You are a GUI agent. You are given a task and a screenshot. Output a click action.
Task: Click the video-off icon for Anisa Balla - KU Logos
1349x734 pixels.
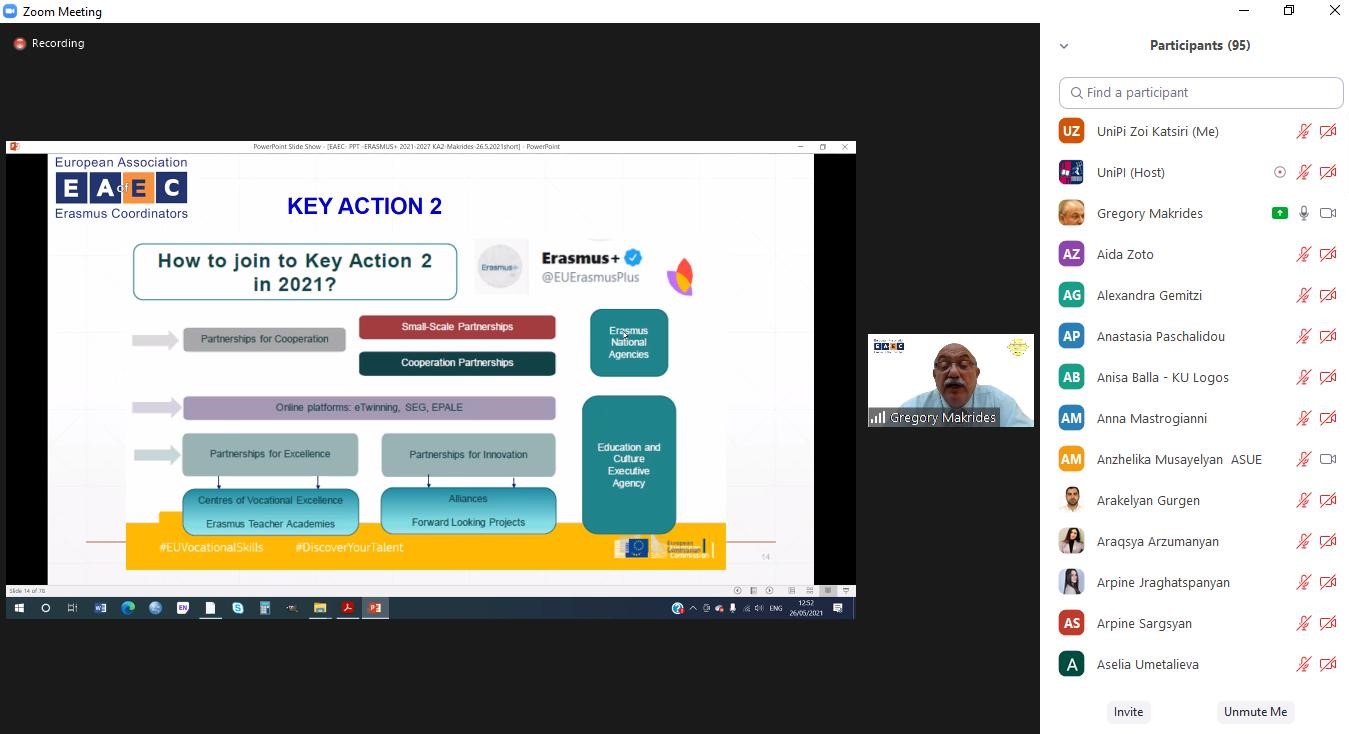click(1328, 377)
